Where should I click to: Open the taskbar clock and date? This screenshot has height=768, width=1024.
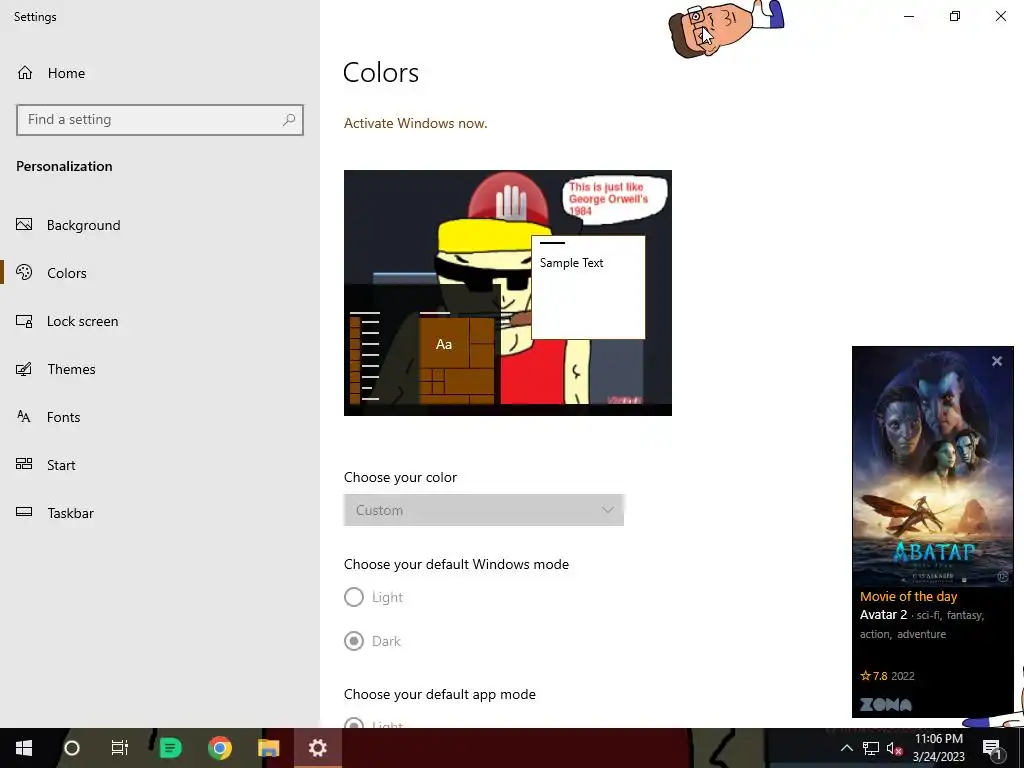938,748
